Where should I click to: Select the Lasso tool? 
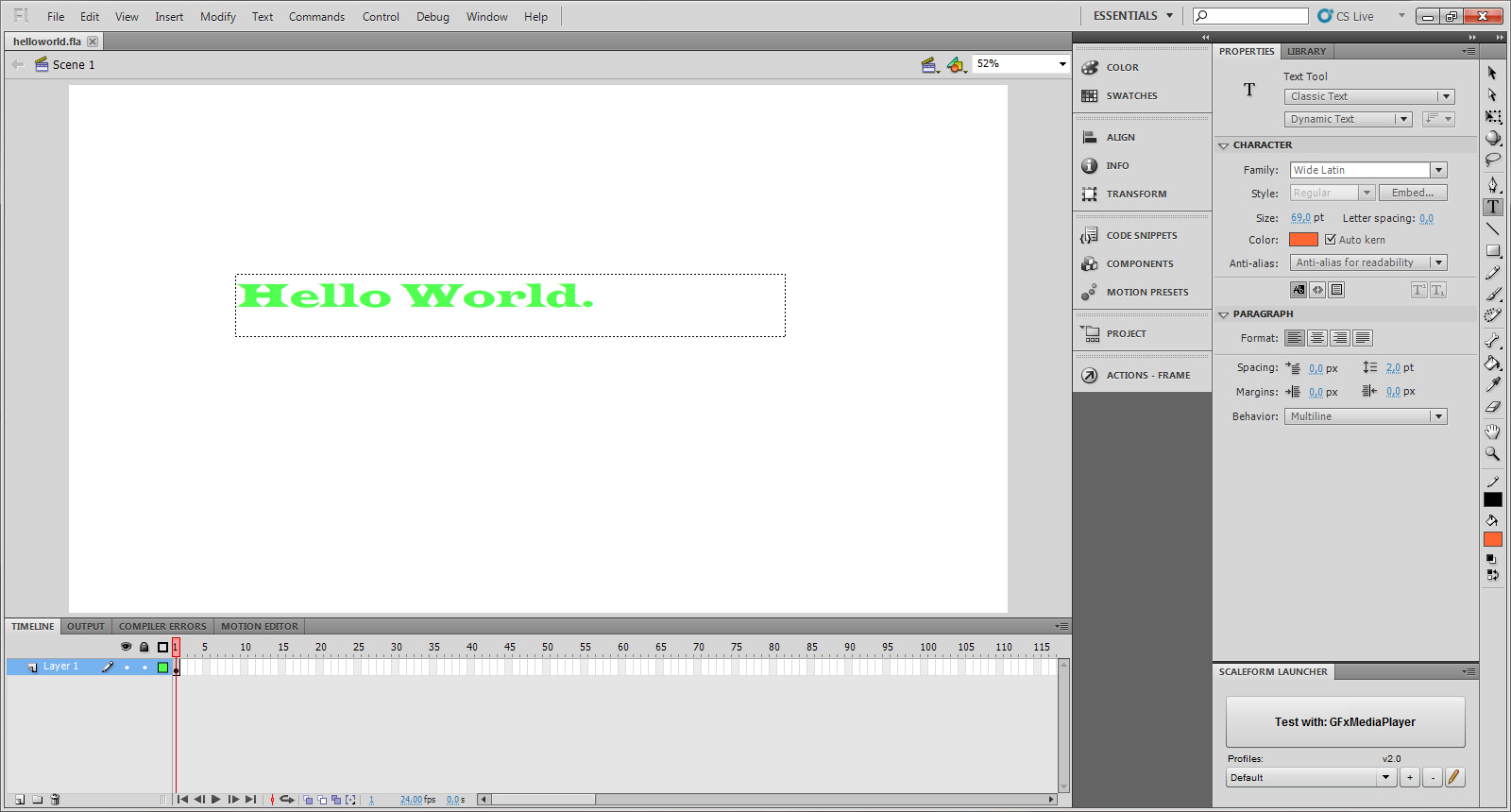click(1492, 161)
